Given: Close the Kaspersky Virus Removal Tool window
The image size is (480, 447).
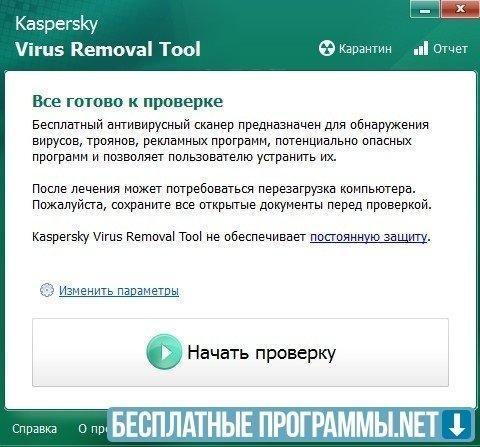Looking at the screenshot, I should tap(460, 9).
